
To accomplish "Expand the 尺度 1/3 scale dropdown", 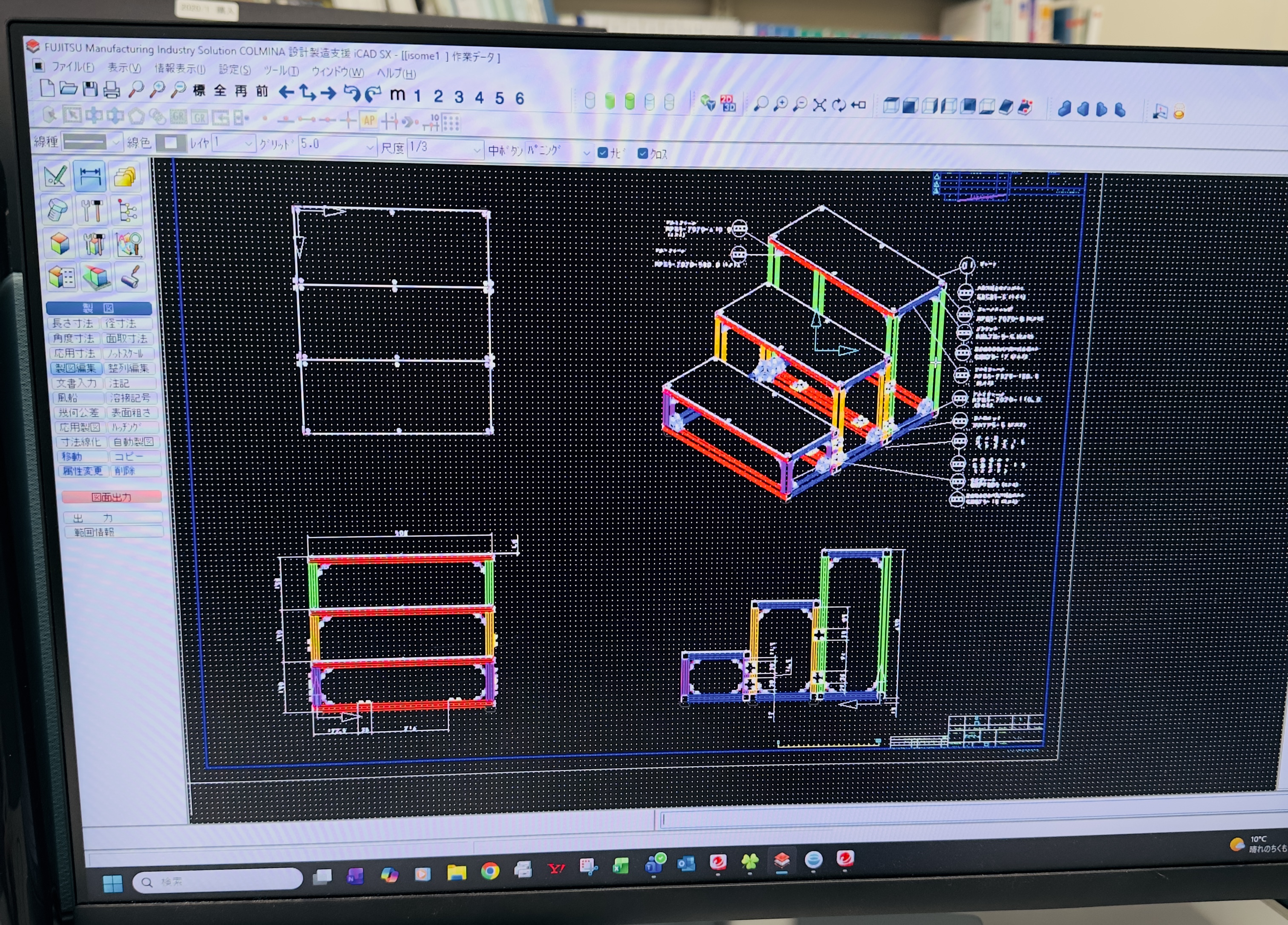I will 445,148.
